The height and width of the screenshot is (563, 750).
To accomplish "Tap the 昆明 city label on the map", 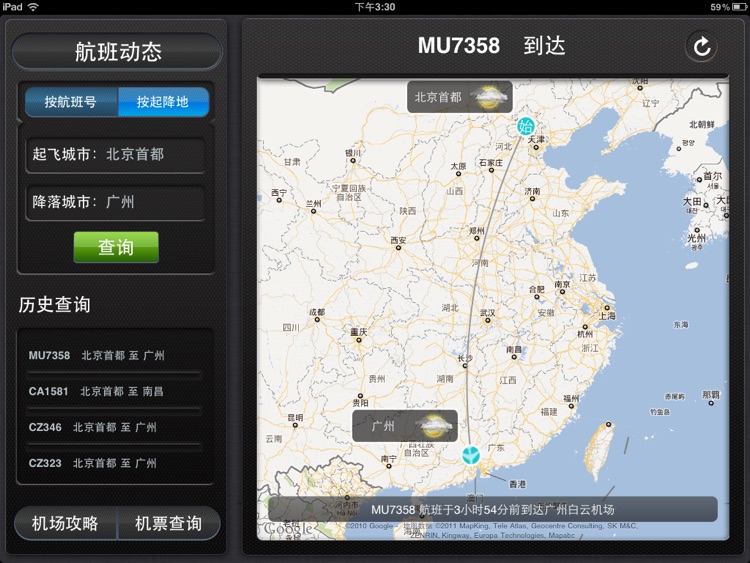I will [x=295, y=417].
